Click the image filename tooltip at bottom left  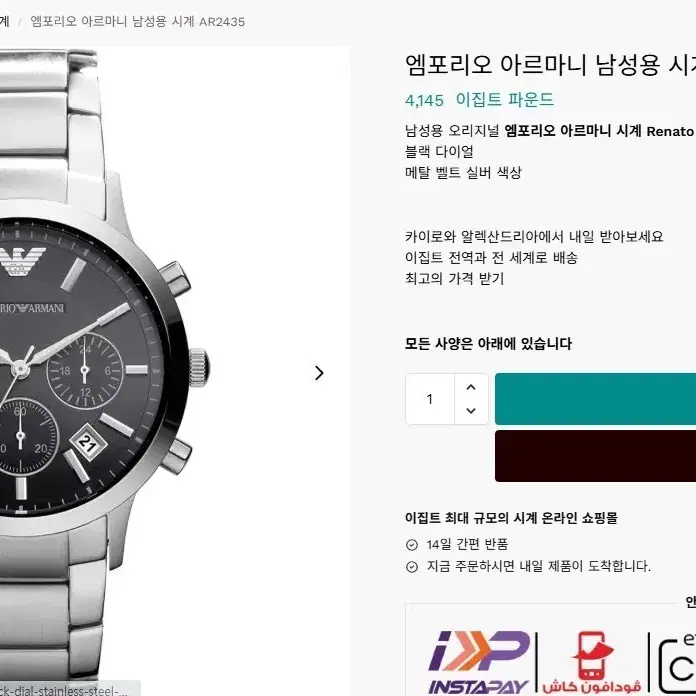click(69, 690)
